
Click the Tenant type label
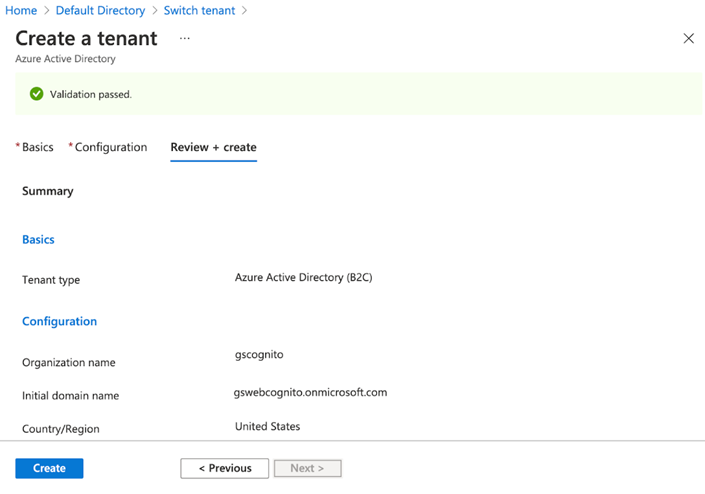(51, 280)
